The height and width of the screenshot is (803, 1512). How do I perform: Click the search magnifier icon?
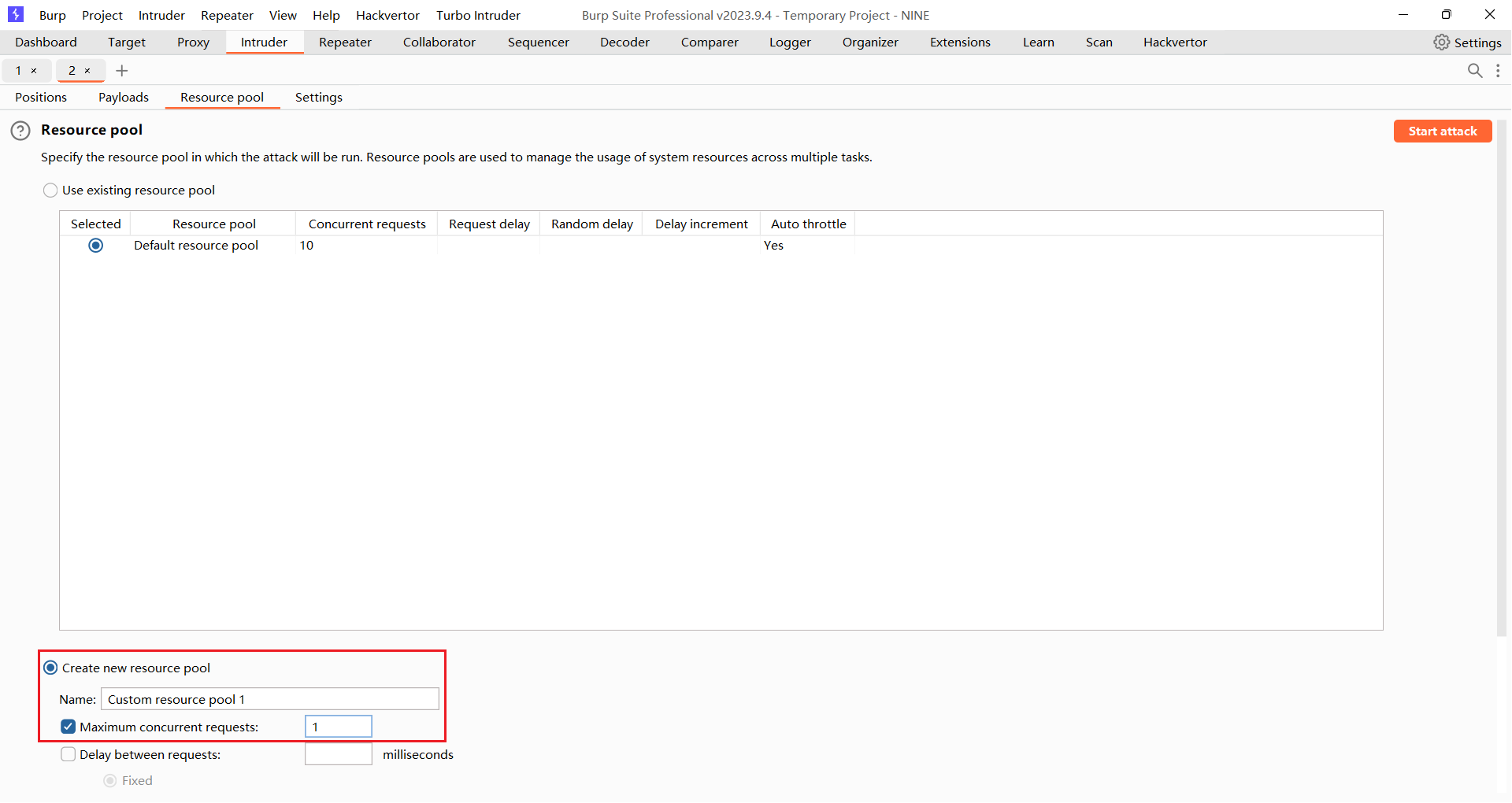point(1475,71)
